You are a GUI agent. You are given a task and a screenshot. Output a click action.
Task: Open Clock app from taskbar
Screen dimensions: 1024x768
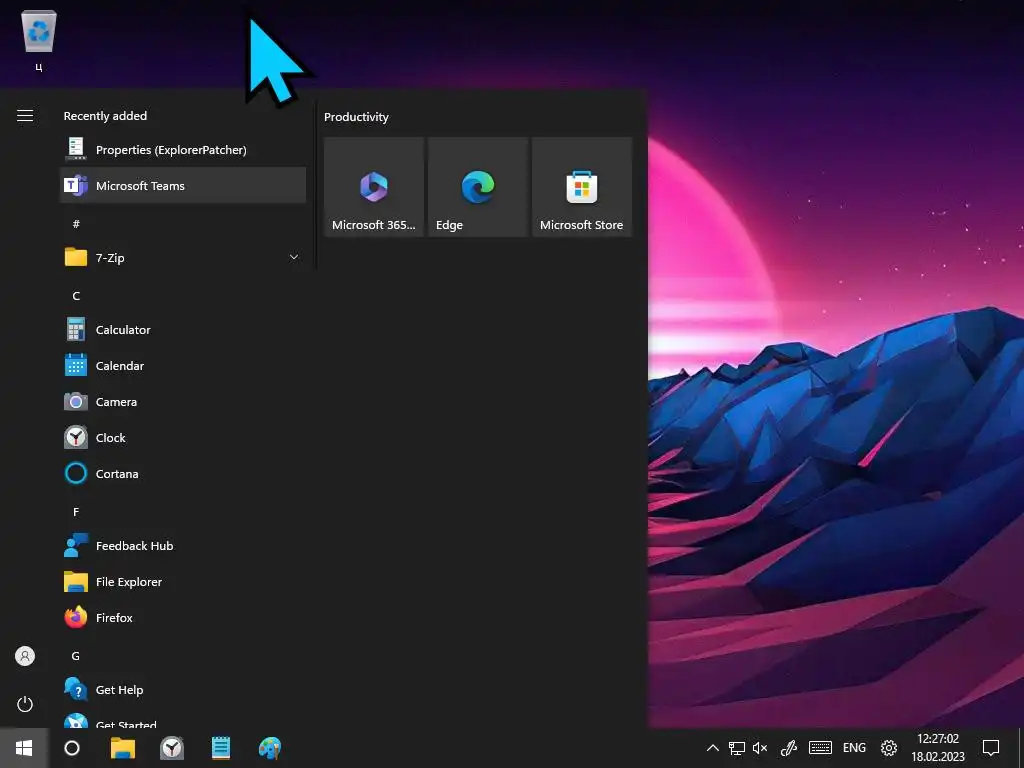click(172, 748)
